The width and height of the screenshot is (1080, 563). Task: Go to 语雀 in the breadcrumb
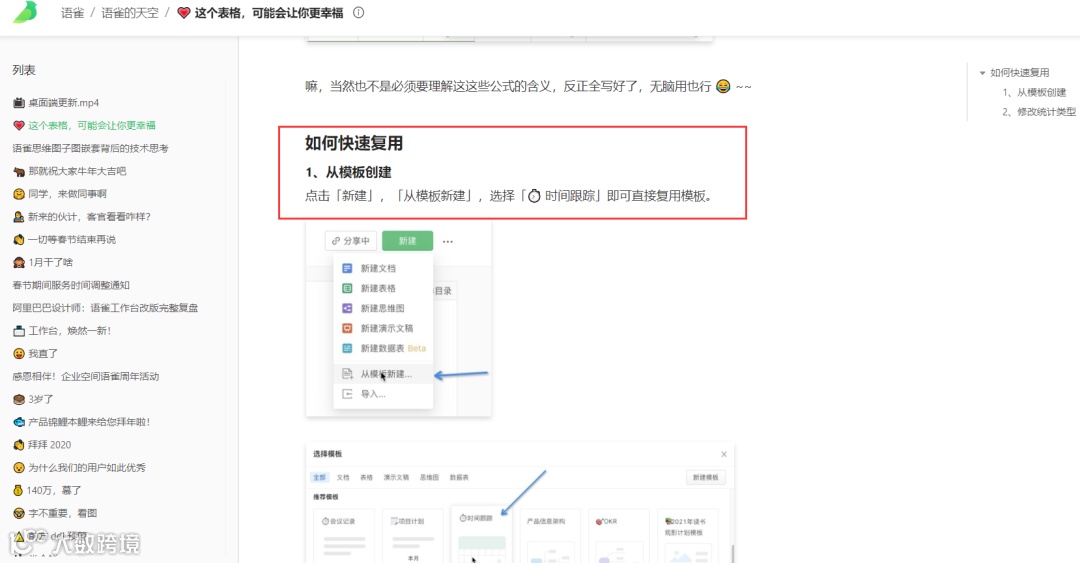[72, 12]
